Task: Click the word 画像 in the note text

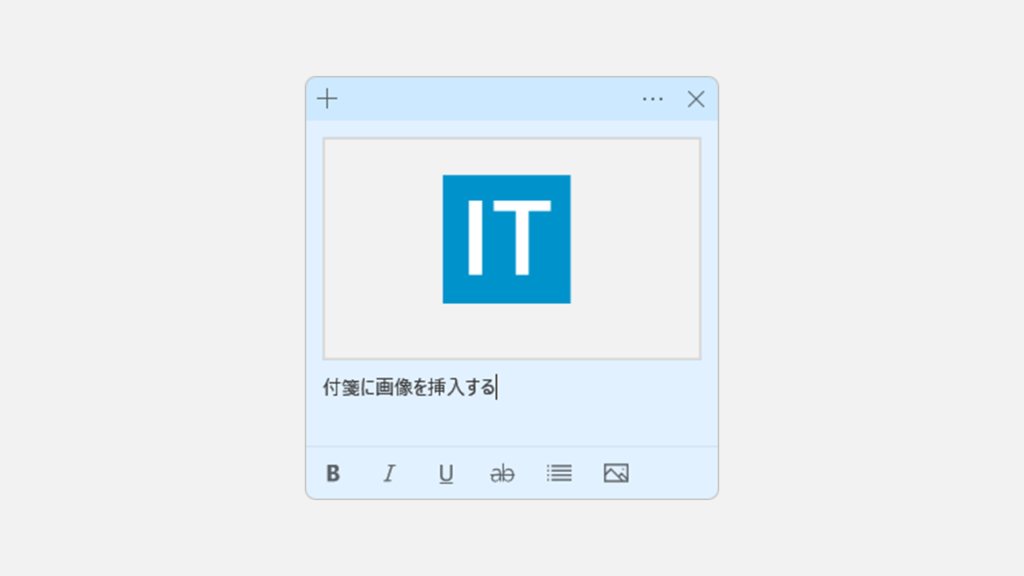Action: coord(393,387)
